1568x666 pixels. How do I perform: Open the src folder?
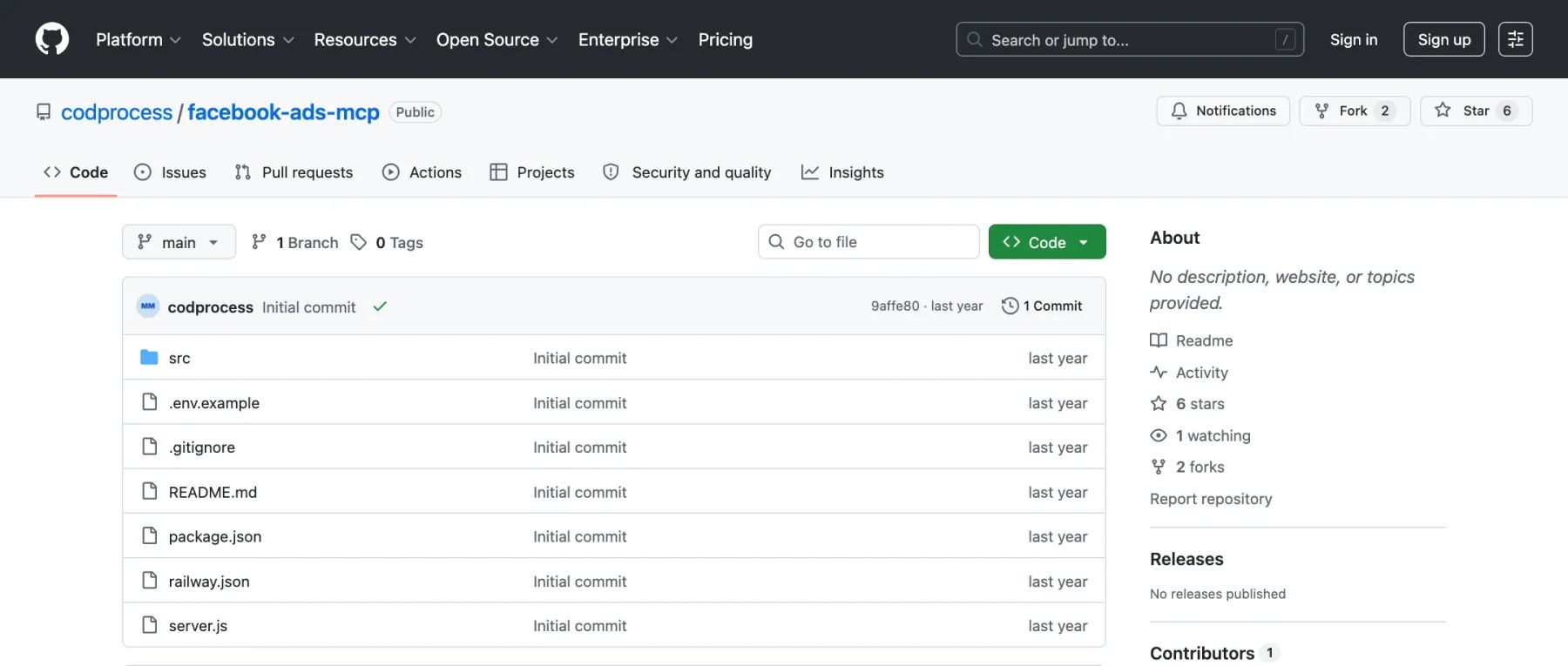click(179, 358)
